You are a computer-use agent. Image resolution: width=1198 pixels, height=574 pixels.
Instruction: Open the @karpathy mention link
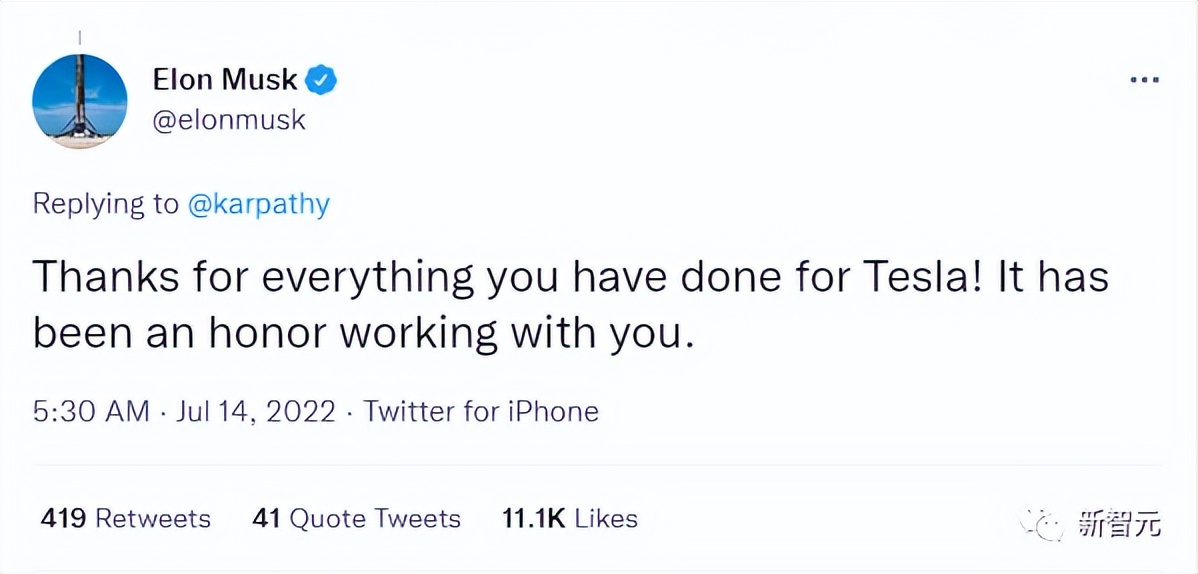(x=258, y=204)
